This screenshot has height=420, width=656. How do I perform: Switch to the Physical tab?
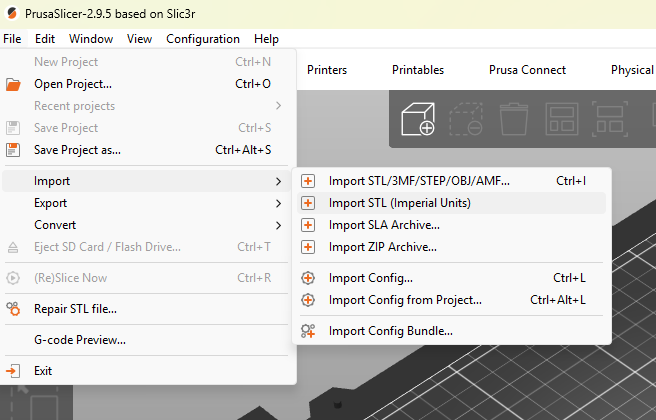click(633, 70)
